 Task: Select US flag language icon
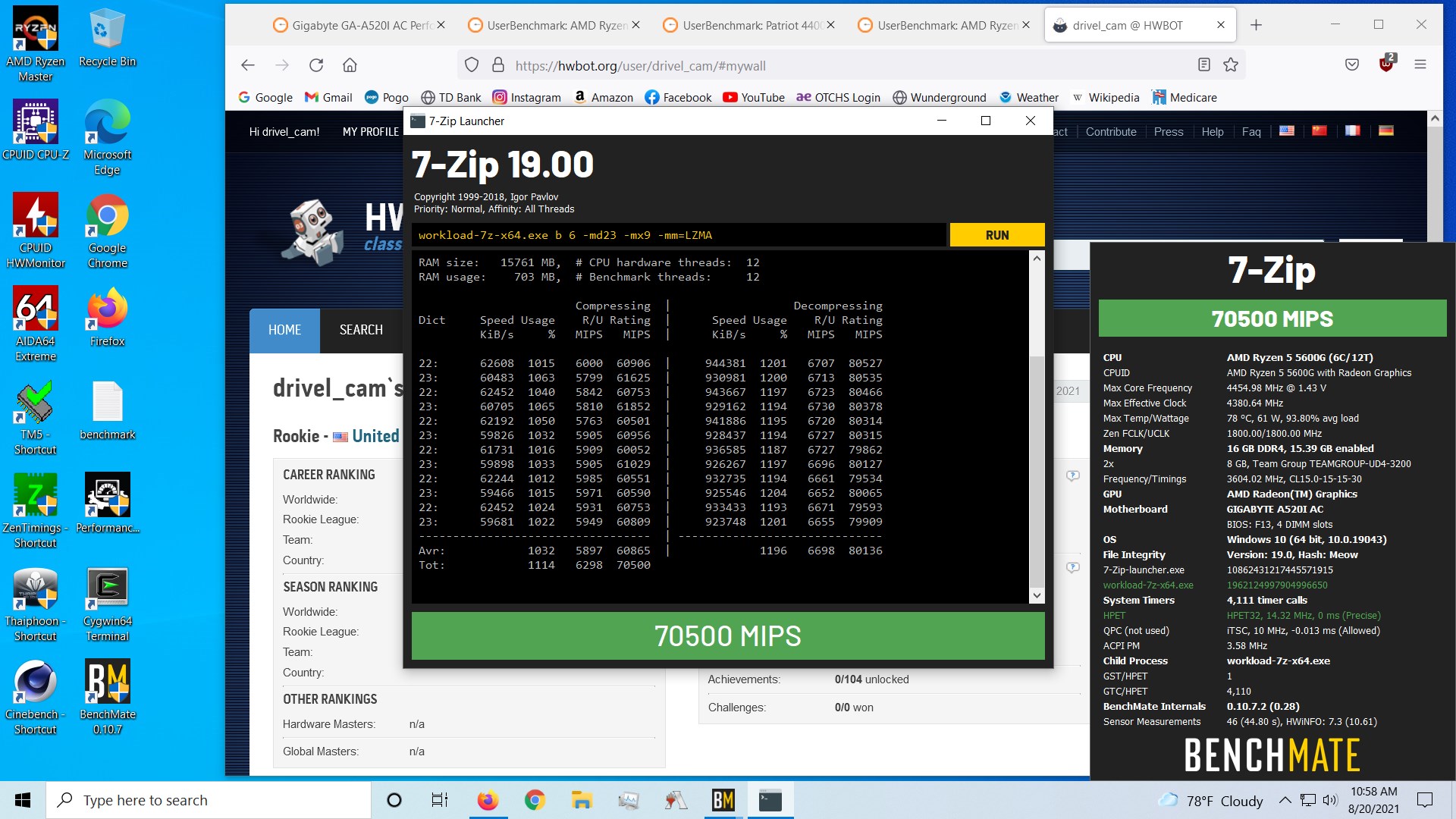tap(1287, 131)
